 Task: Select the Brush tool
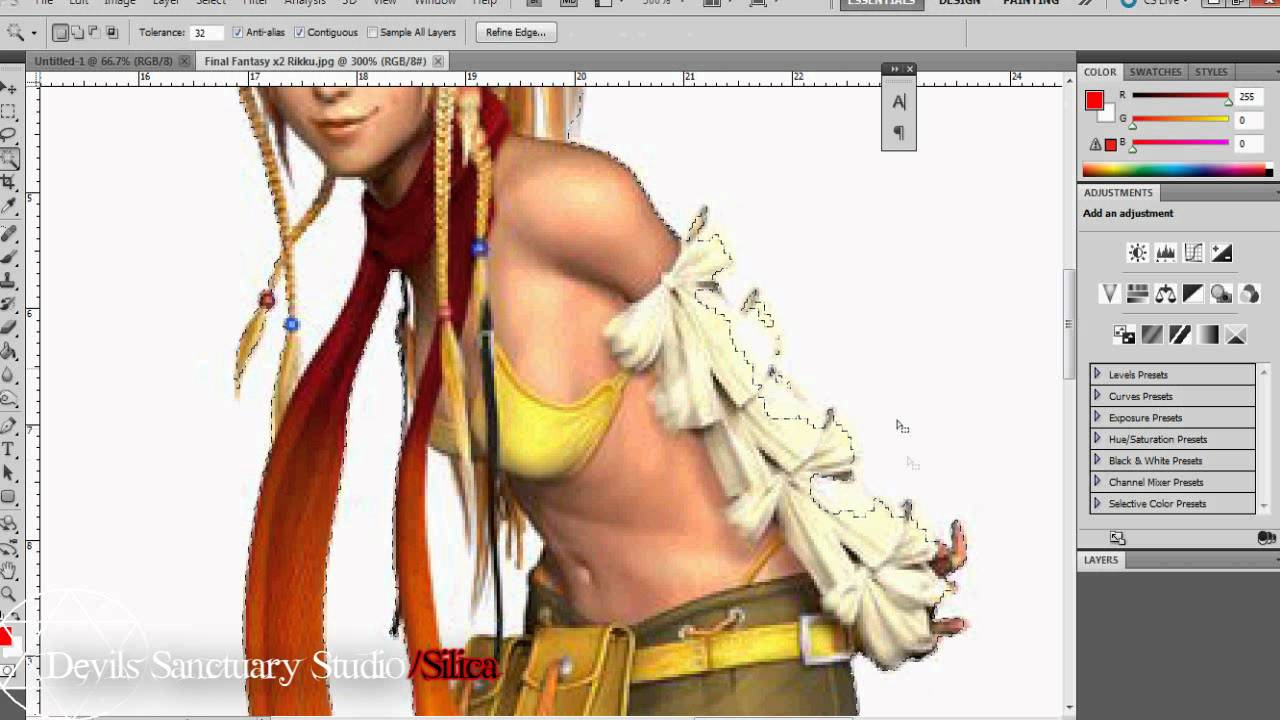tap(8, 258)
